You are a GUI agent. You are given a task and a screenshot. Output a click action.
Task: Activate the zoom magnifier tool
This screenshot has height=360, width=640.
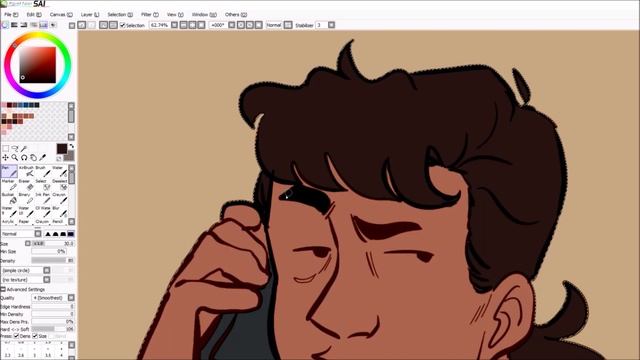15,158
